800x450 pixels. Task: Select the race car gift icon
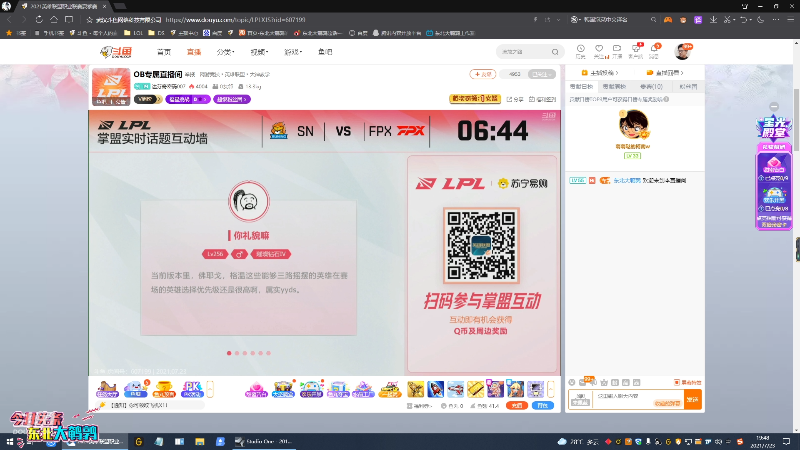point(390,389)
